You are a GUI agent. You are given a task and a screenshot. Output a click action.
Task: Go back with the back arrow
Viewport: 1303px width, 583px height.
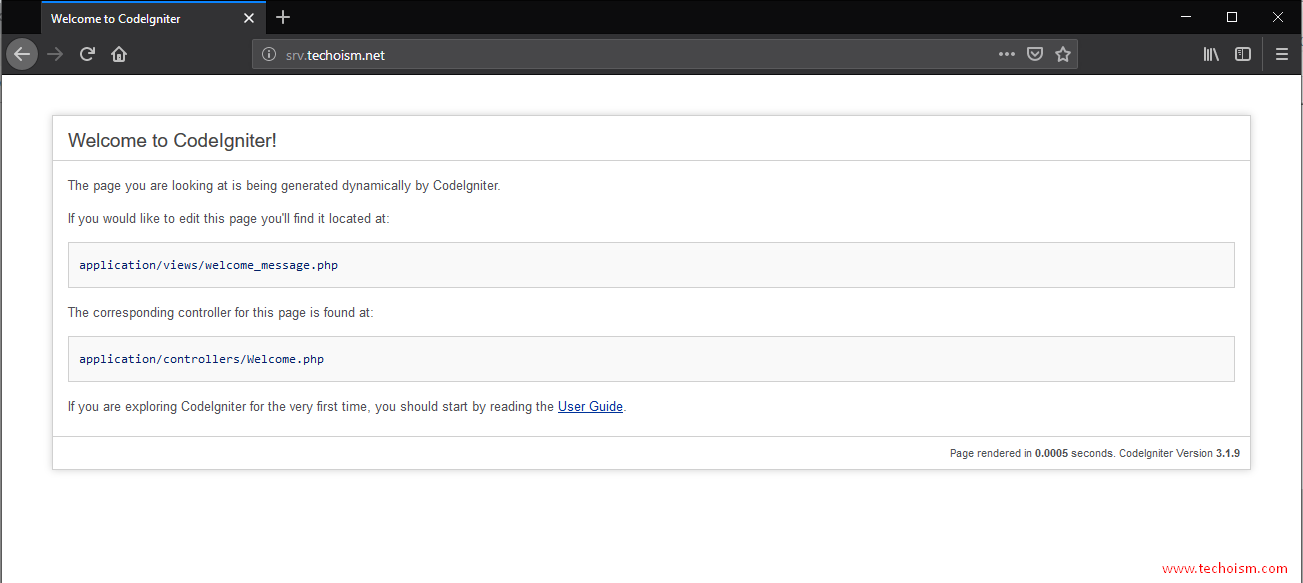(x=22, y=54)
